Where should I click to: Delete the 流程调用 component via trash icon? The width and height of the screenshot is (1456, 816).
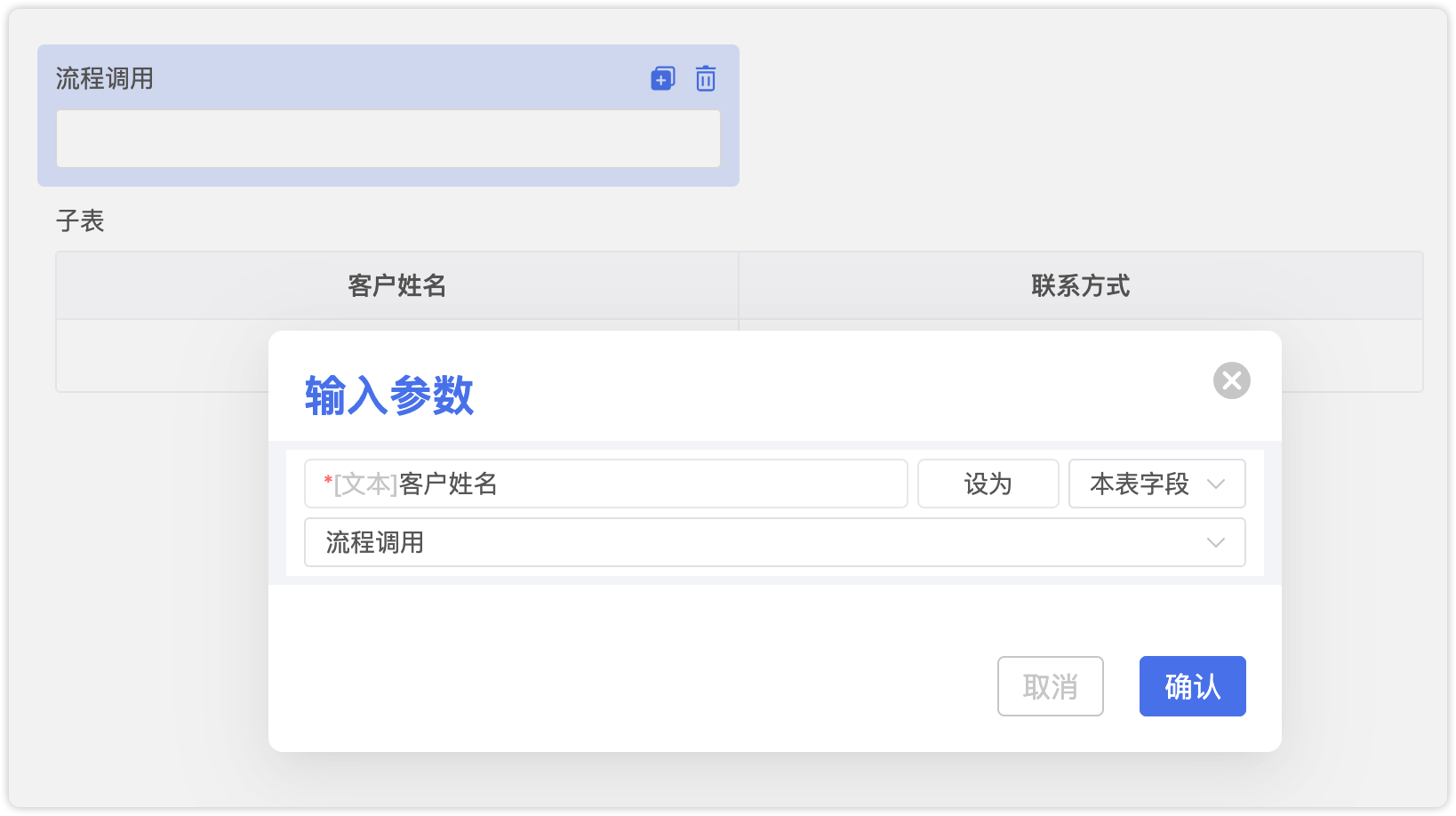706,79
